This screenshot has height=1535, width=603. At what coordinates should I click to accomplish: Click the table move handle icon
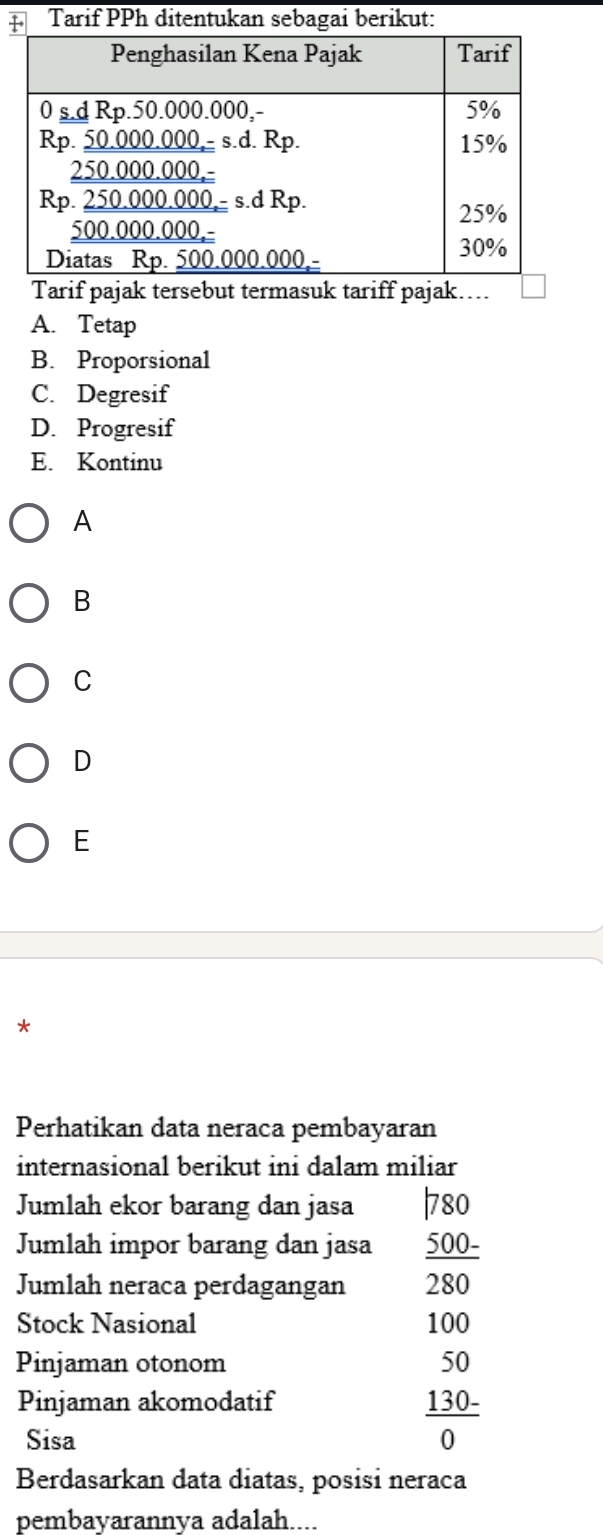[x=10, y=24]
